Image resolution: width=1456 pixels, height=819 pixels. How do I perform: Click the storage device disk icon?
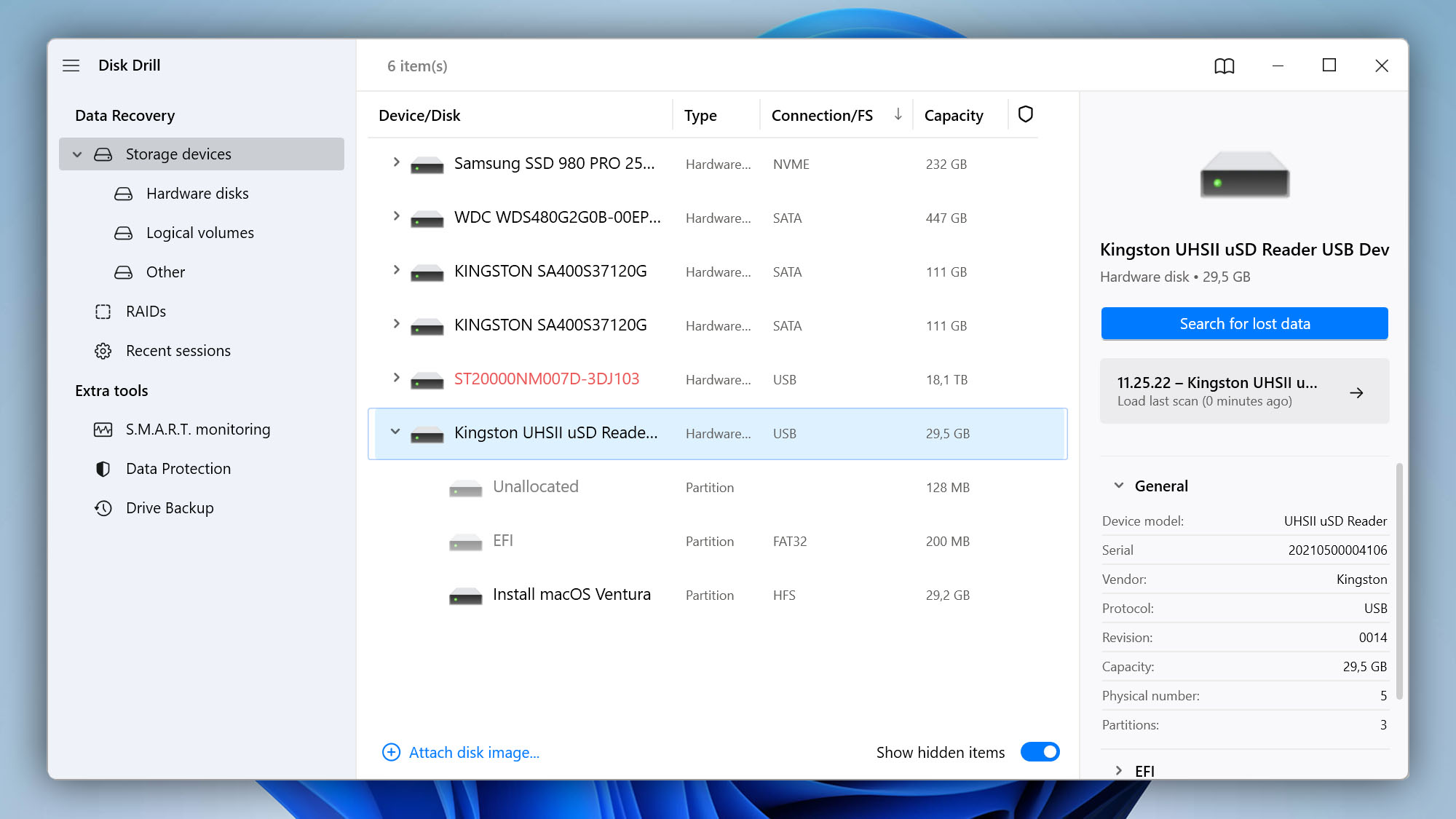[102, 154]
